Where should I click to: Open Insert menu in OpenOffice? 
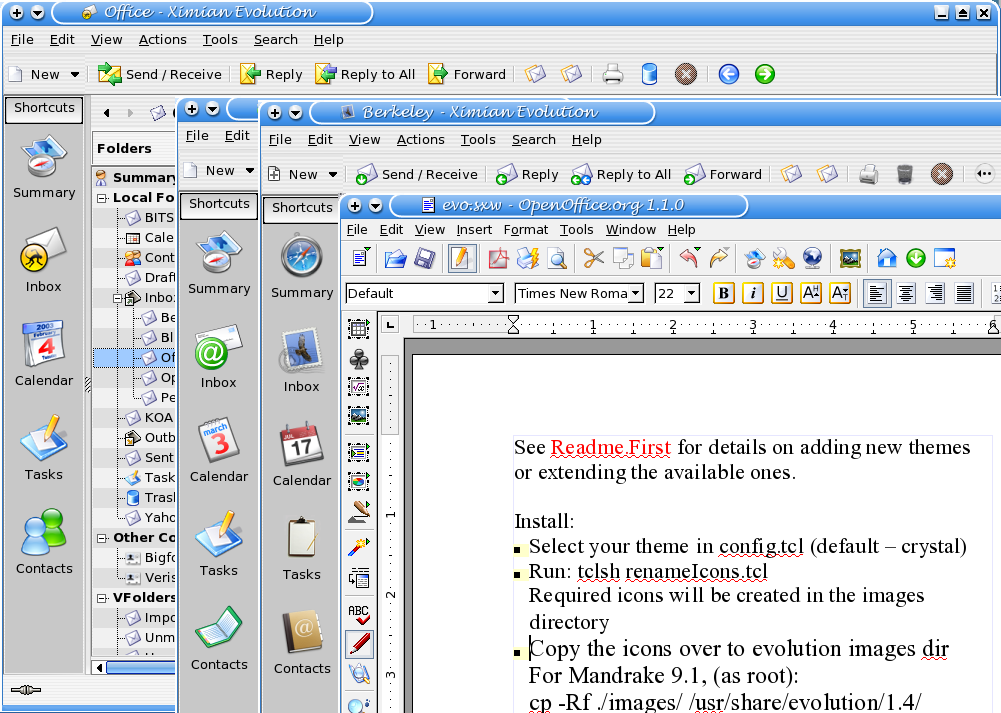(x=474, y=230)
